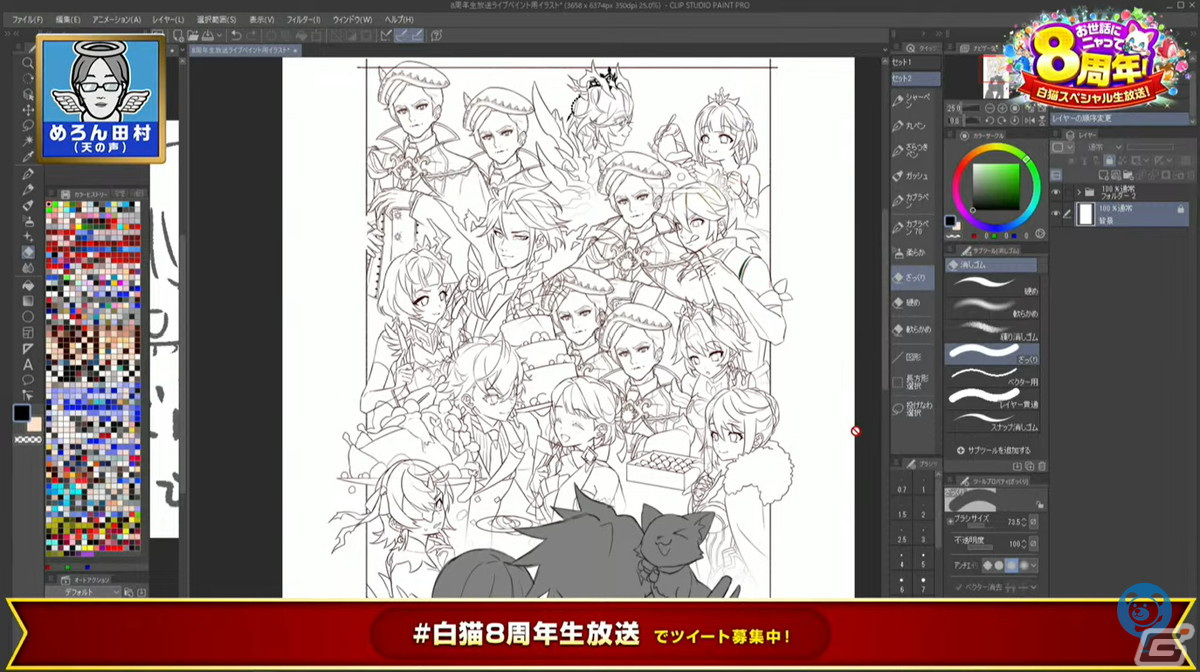1200x672 pixels.
Task: Open the help icon in command bar
Action: click(x=436, y=36)
